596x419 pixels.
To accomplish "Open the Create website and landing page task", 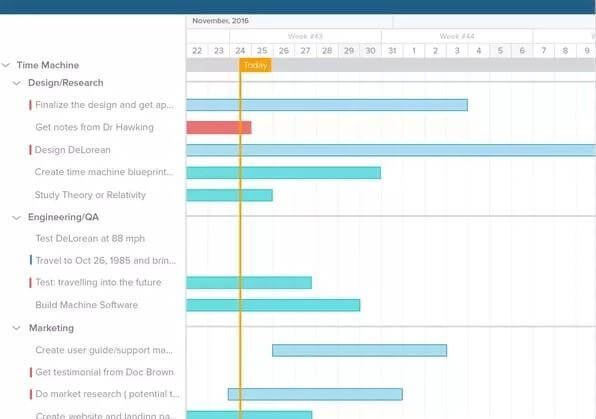I will click(106, 415).
